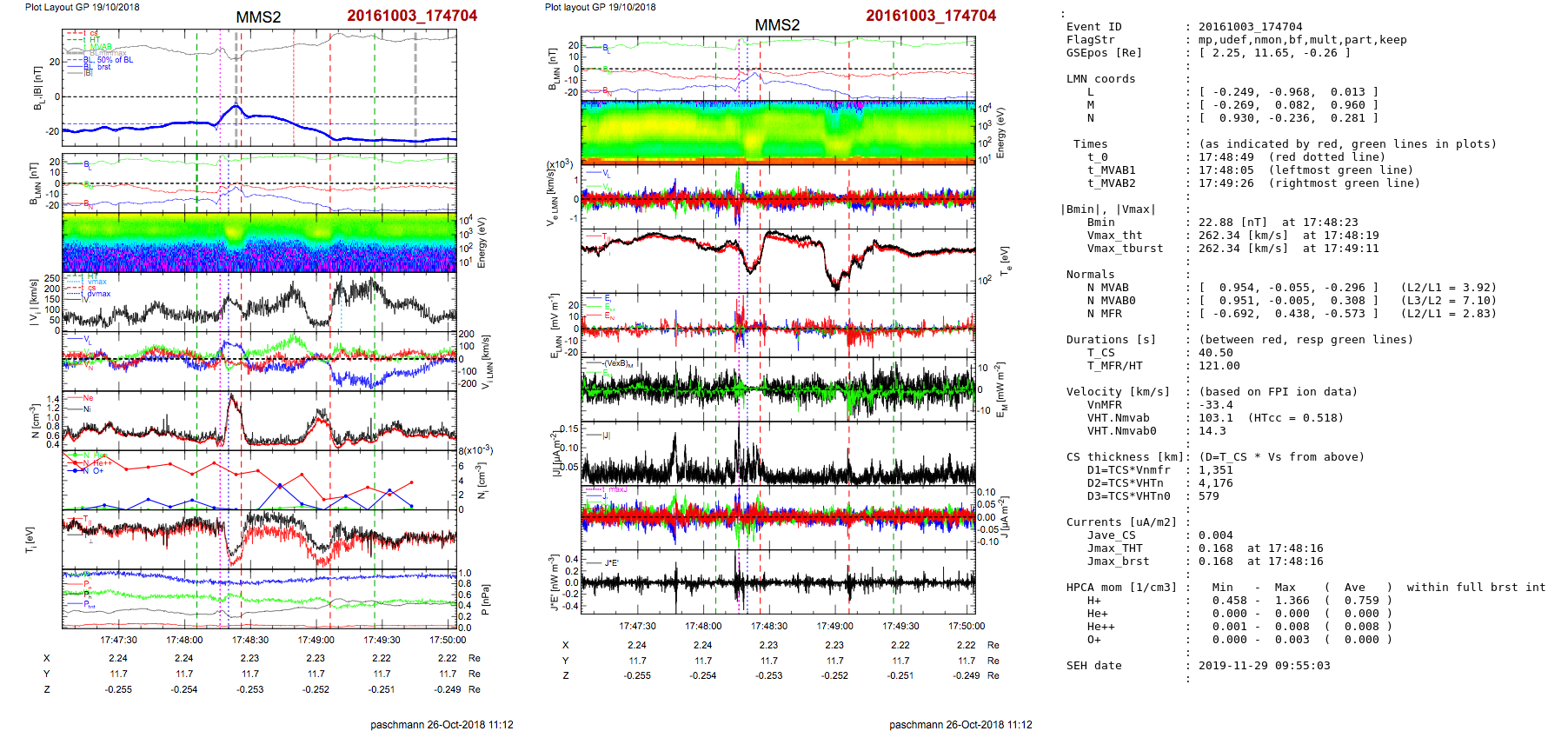This screenshot has width=1568, height=731.
Task: Click the 'Jmax_brst' row label
Action: tap(1118, 562)
